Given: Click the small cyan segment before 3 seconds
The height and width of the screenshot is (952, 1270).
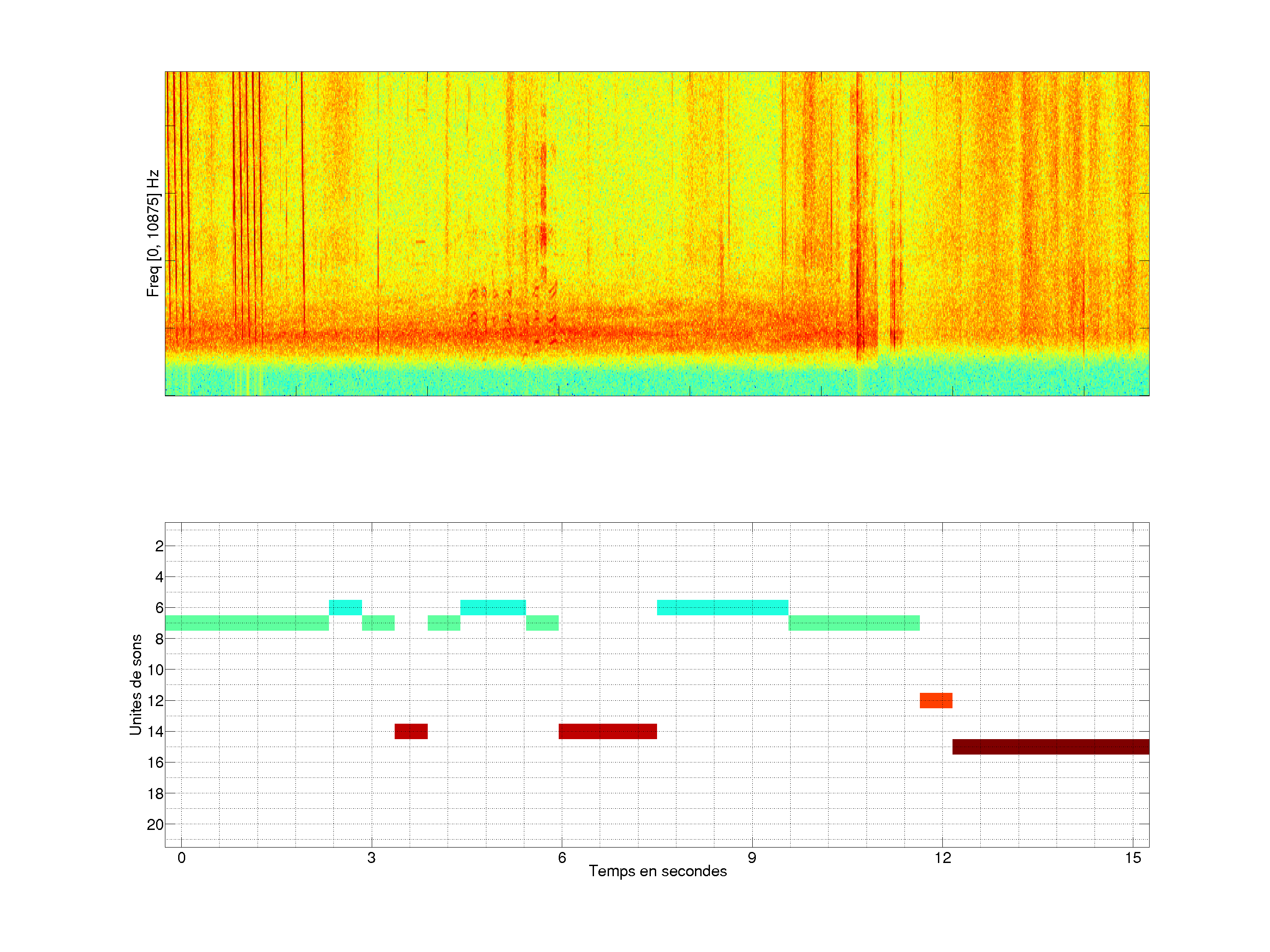Looking at the screenshot, I should click(x=345, y=607).
